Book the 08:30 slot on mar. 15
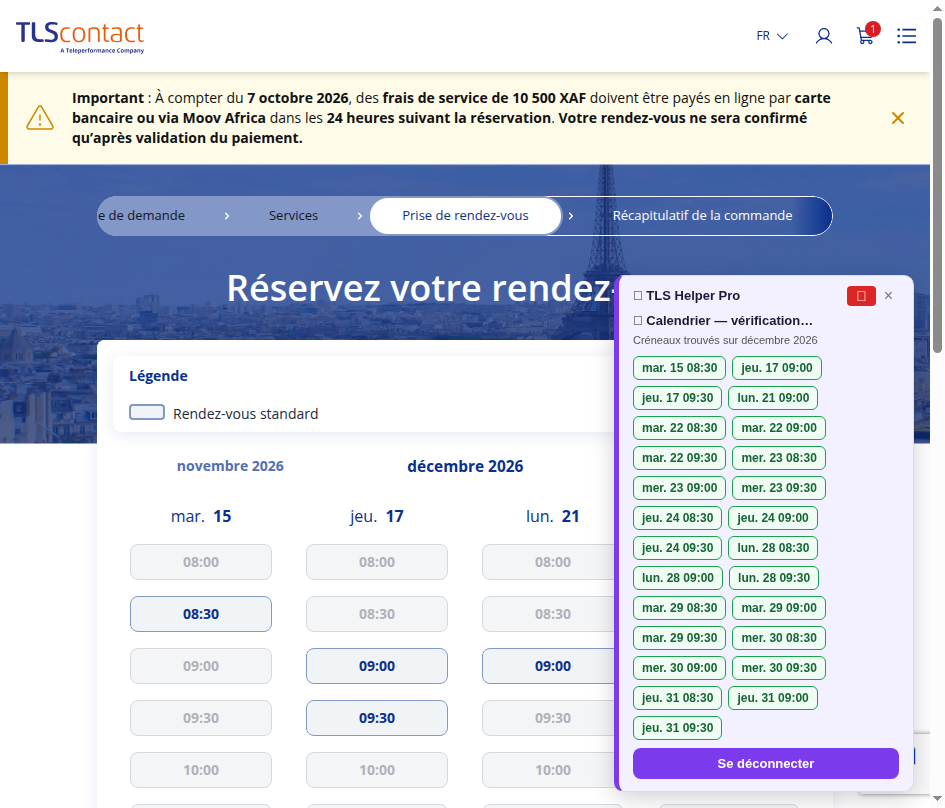Viewport: 945px width, 808px height. tap(201, 614)
